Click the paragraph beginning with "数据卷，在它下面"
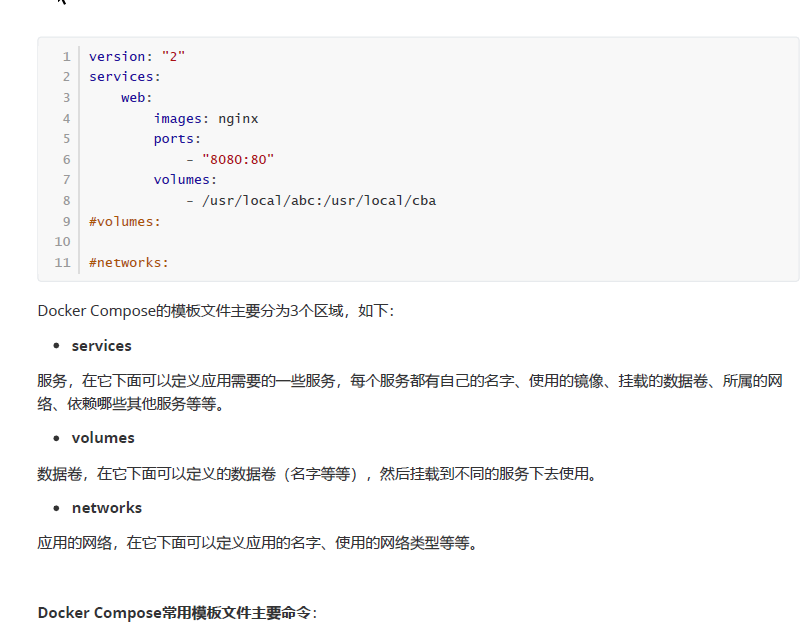This screenshot has width=810, height=638. click(x=316, y=473)
